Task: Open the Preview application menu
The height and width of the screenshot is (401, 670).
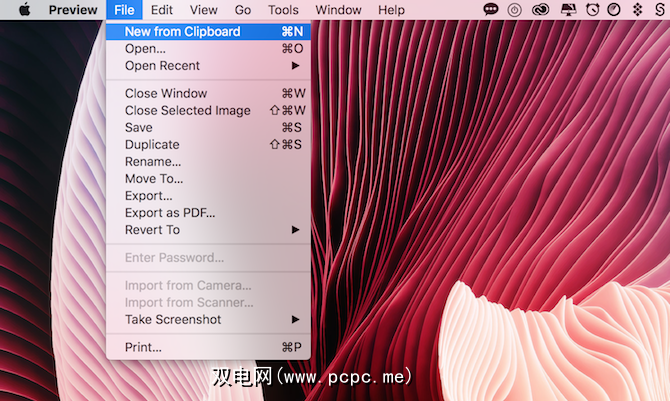Action: tap(73, 9)
